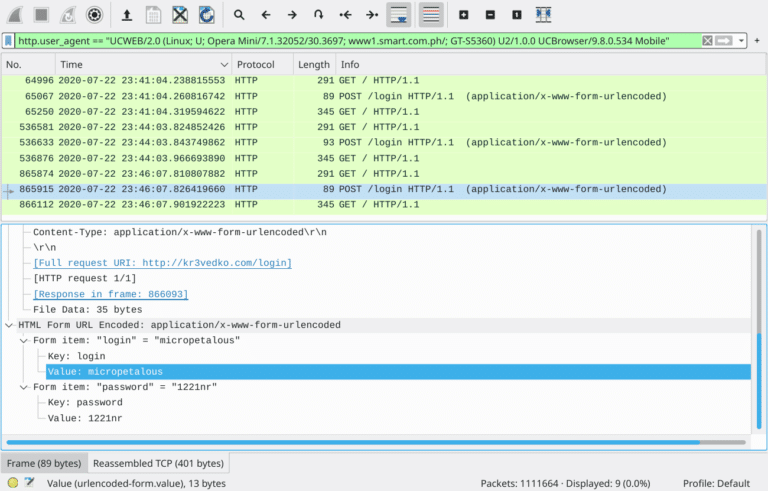Switch to Frame (89 bytes) tab
The width and height of the screenshot is (768, 491).
[x=44, y=463]
